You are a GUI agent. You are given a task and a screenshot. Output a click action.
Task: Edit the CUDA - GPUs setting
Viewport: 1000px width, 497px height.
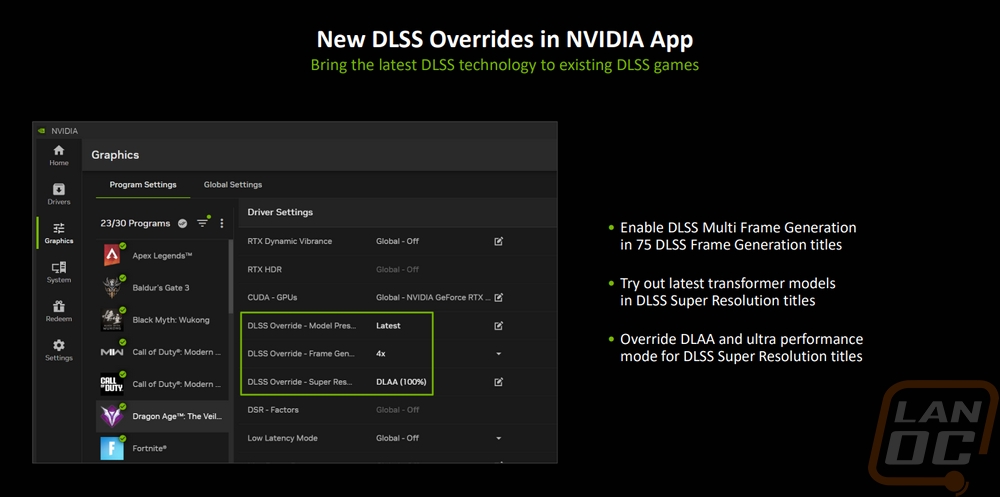(499, 297)
